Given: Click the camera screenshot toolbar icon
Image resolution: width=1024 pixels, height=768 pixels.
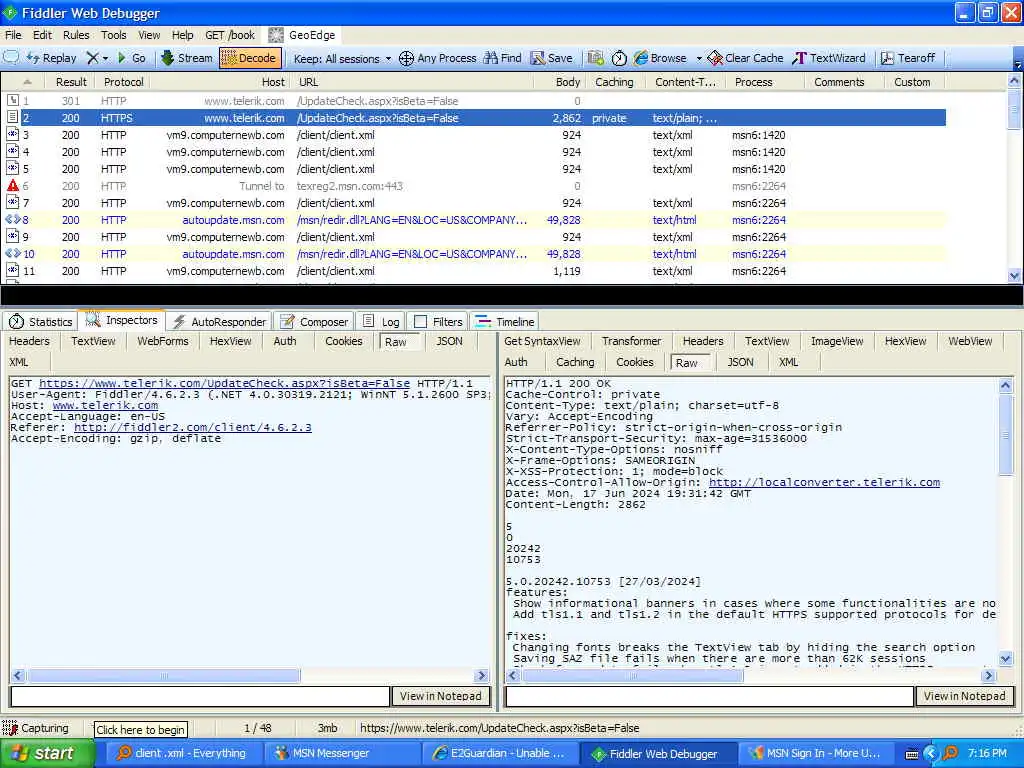Looking at the screenshot, I should (595, 58).
